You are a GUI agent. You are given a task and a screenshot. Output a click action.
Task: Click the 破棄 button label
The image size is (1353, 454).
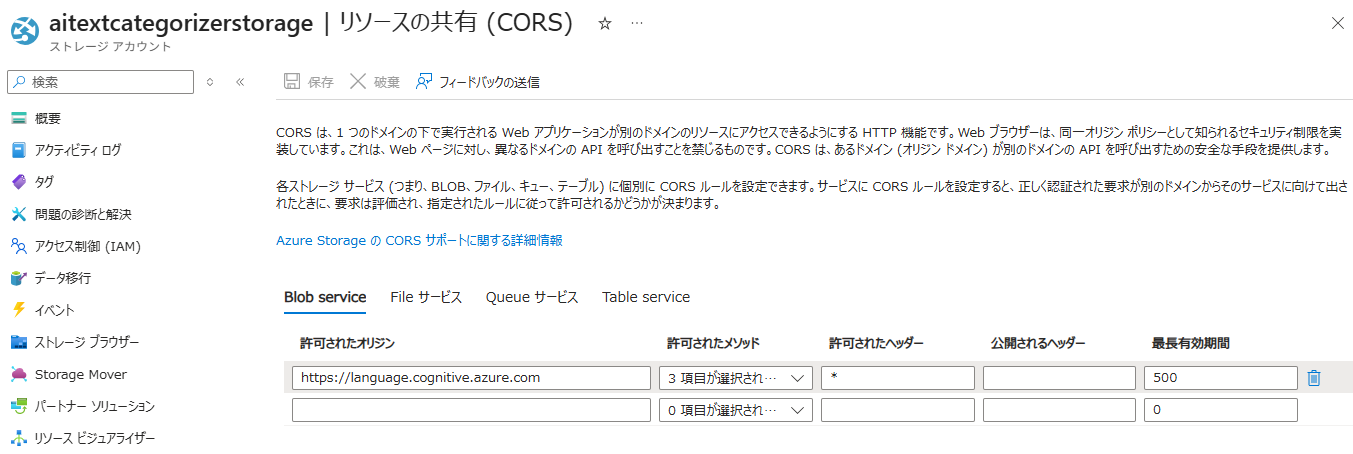(x=386, y=82)
